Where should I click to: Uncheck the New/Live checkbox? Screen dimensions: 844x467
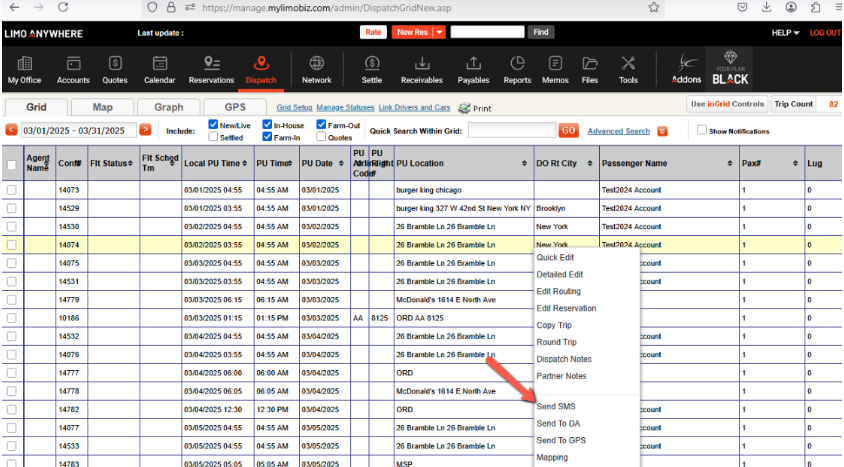point(213,125)
